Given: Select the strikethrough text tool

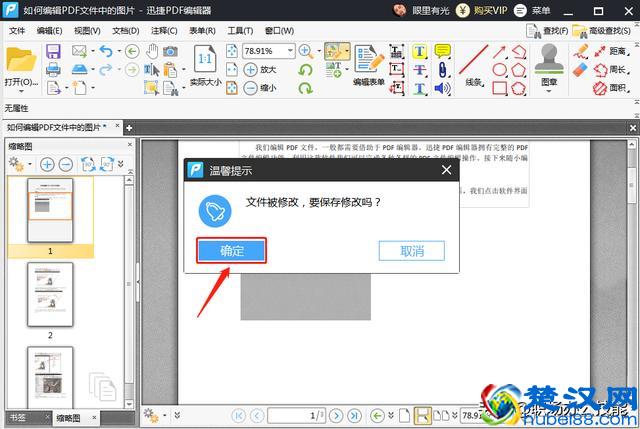Looking at the screenshot, I should pyautogui.click(x=420, y=70).
